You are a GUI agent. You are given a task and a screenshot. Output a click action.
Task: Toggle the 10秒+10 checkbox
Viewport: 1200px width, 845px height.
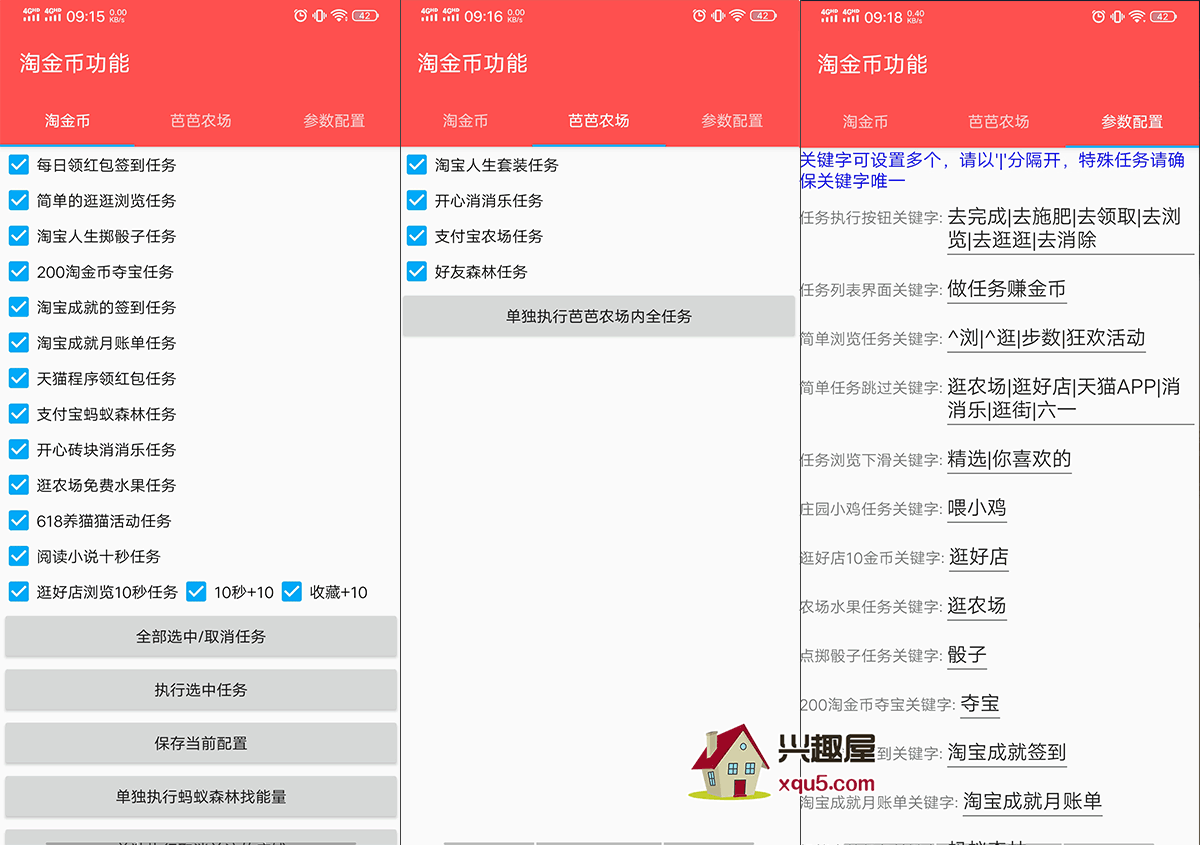196,592
